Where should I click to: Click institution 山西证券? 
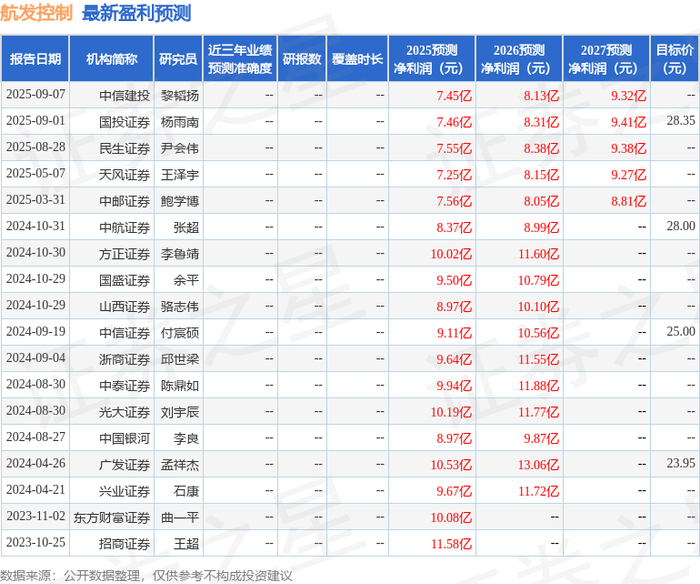click(x=125, y=306)
